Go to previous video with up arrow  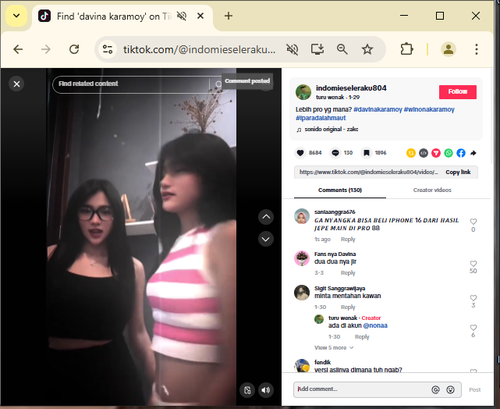click(x=266, y=217)
